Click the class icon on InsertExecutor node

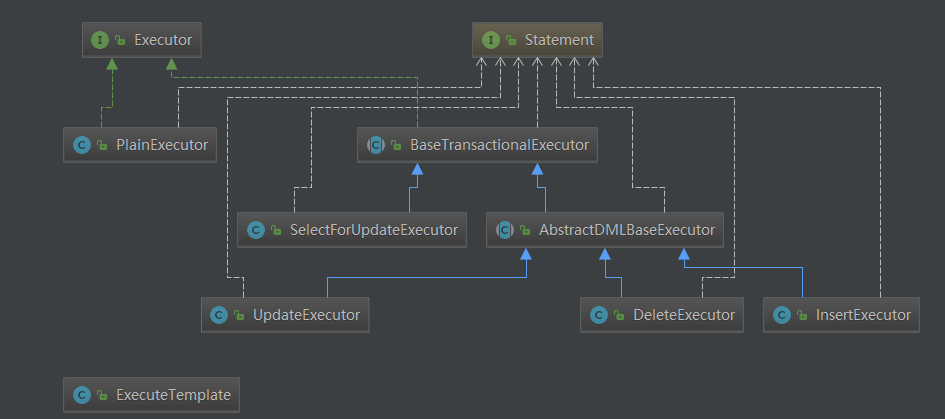coord(780,315)
